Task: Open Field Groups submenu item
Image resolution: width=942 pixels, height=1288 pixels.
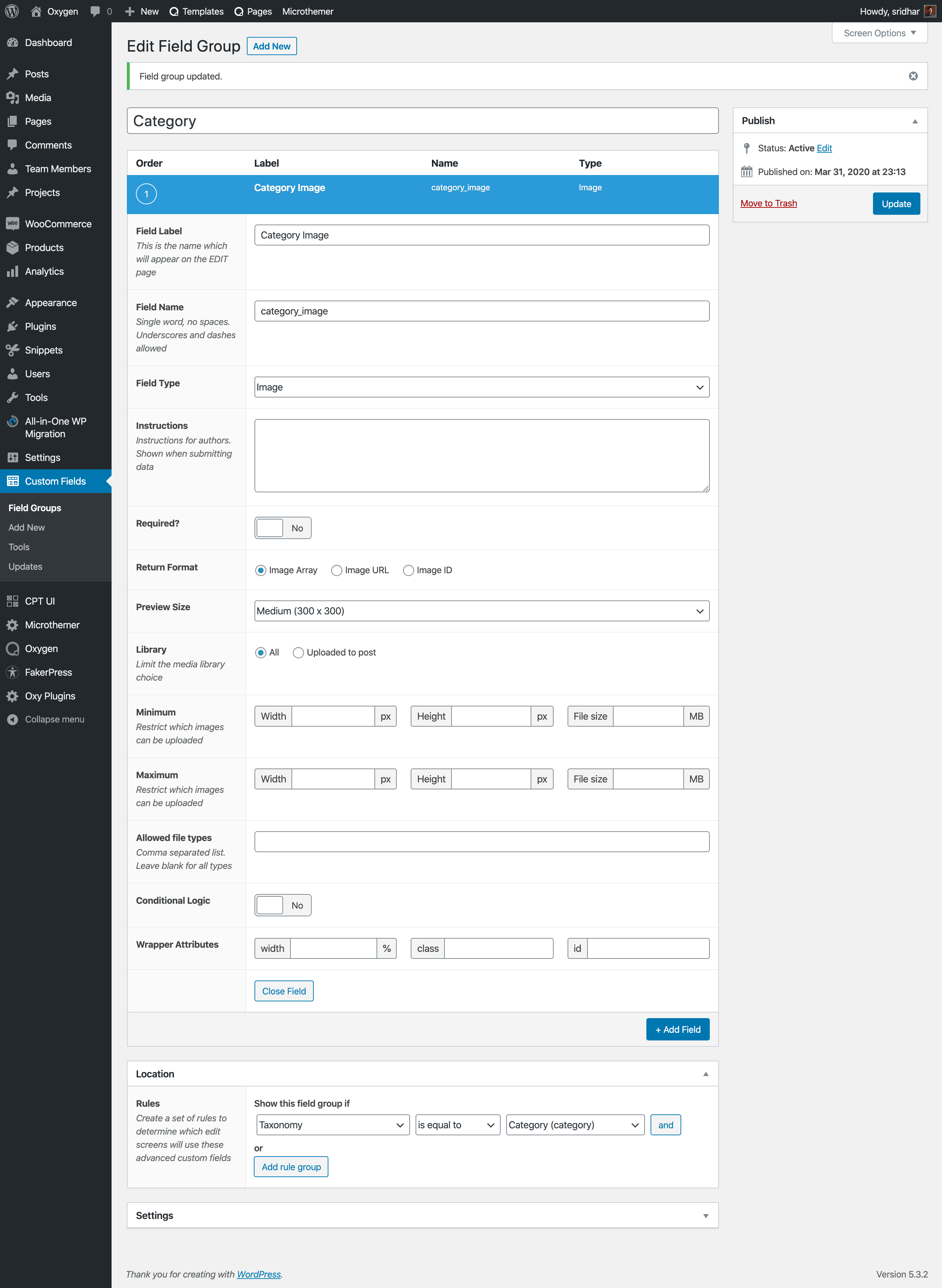Action: click(x=35, y=508)
